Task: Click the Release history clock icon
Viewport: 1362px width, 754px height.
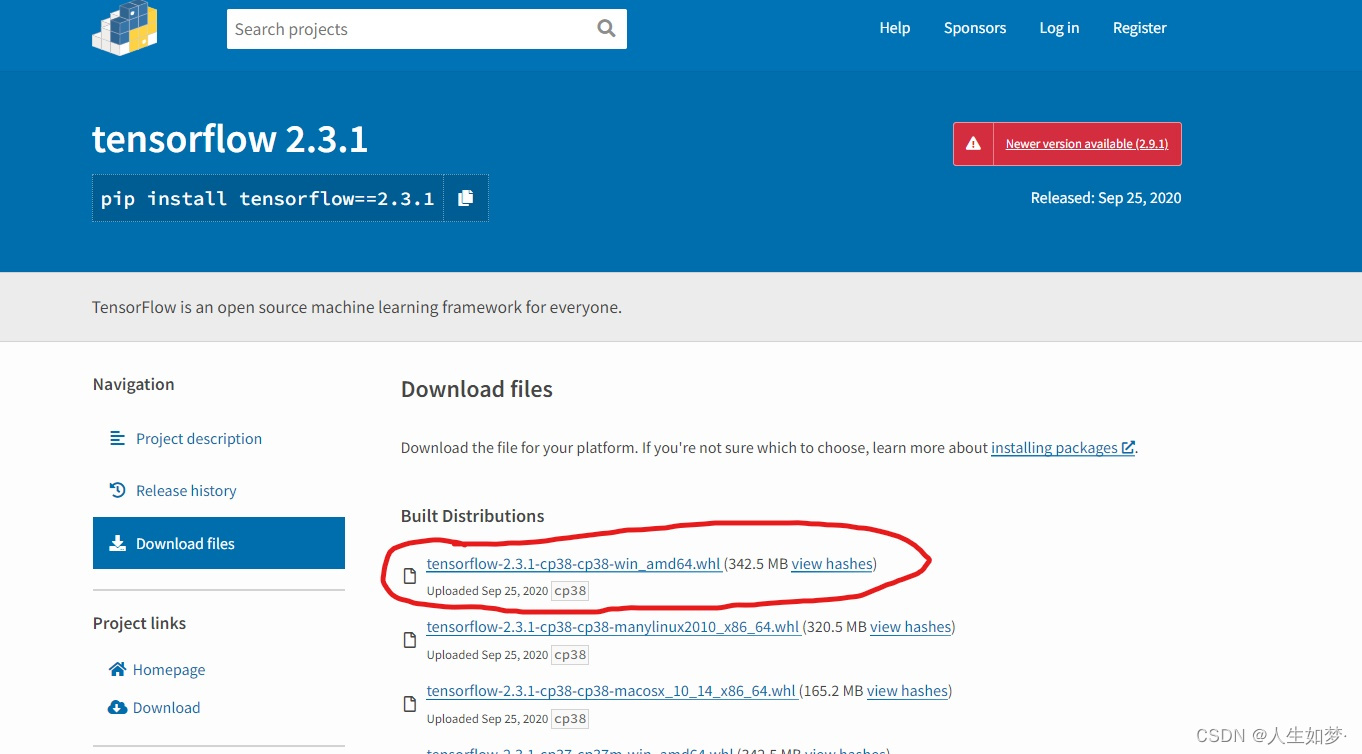Action: [x=117, y=490]
